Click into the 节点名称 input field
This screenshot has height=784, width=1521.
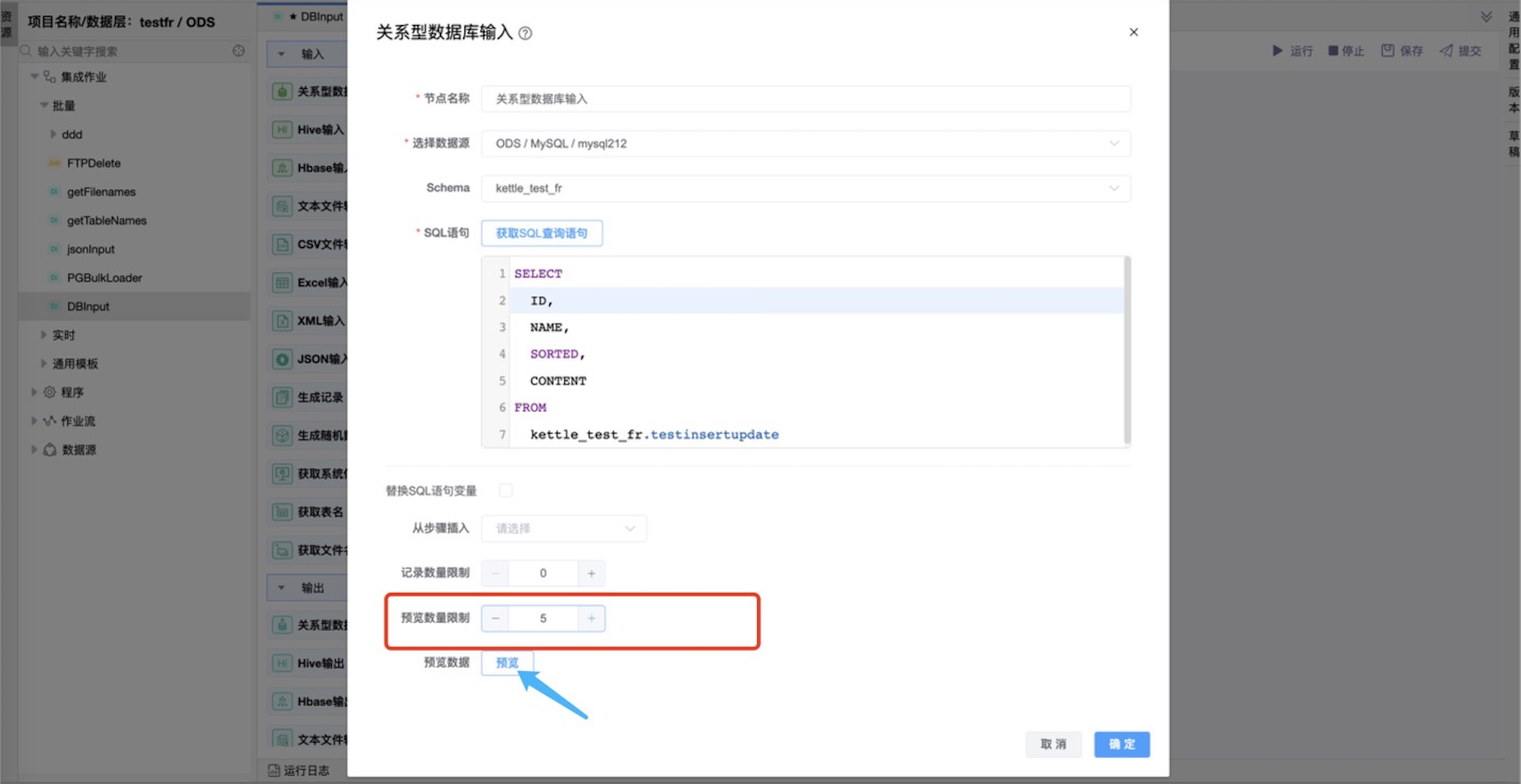(805, 99)
